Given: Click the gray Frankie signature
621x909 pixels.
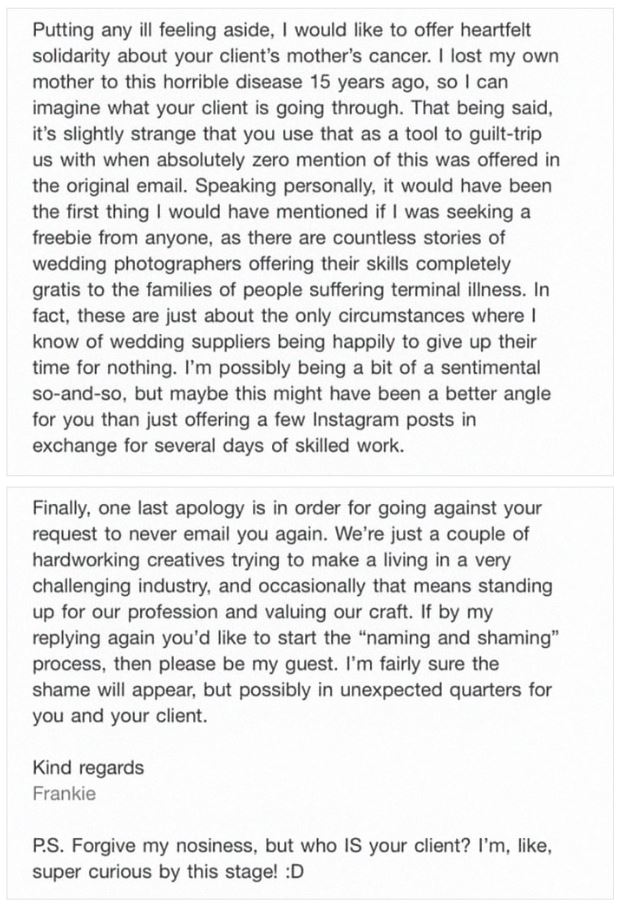Looking at the screenshot, I should 64,793.
